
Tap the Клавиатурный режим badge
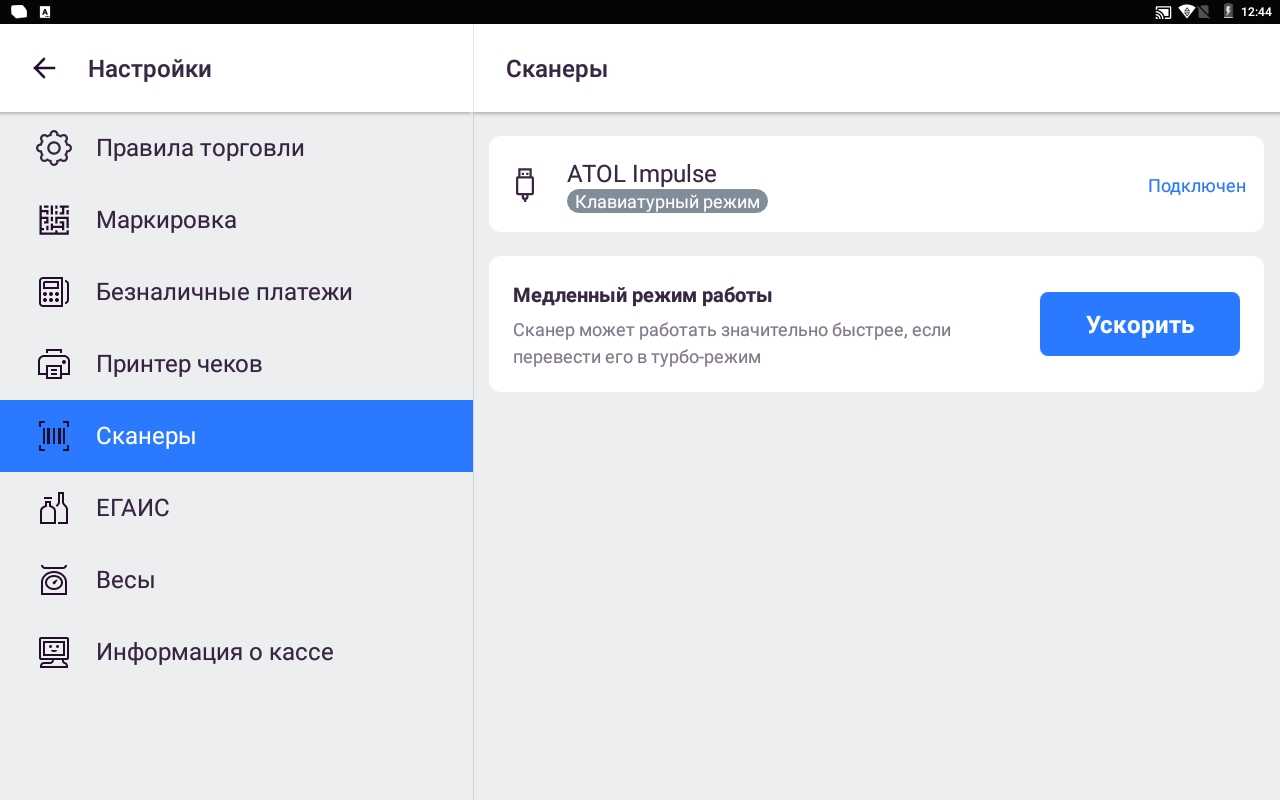(667, 202)
